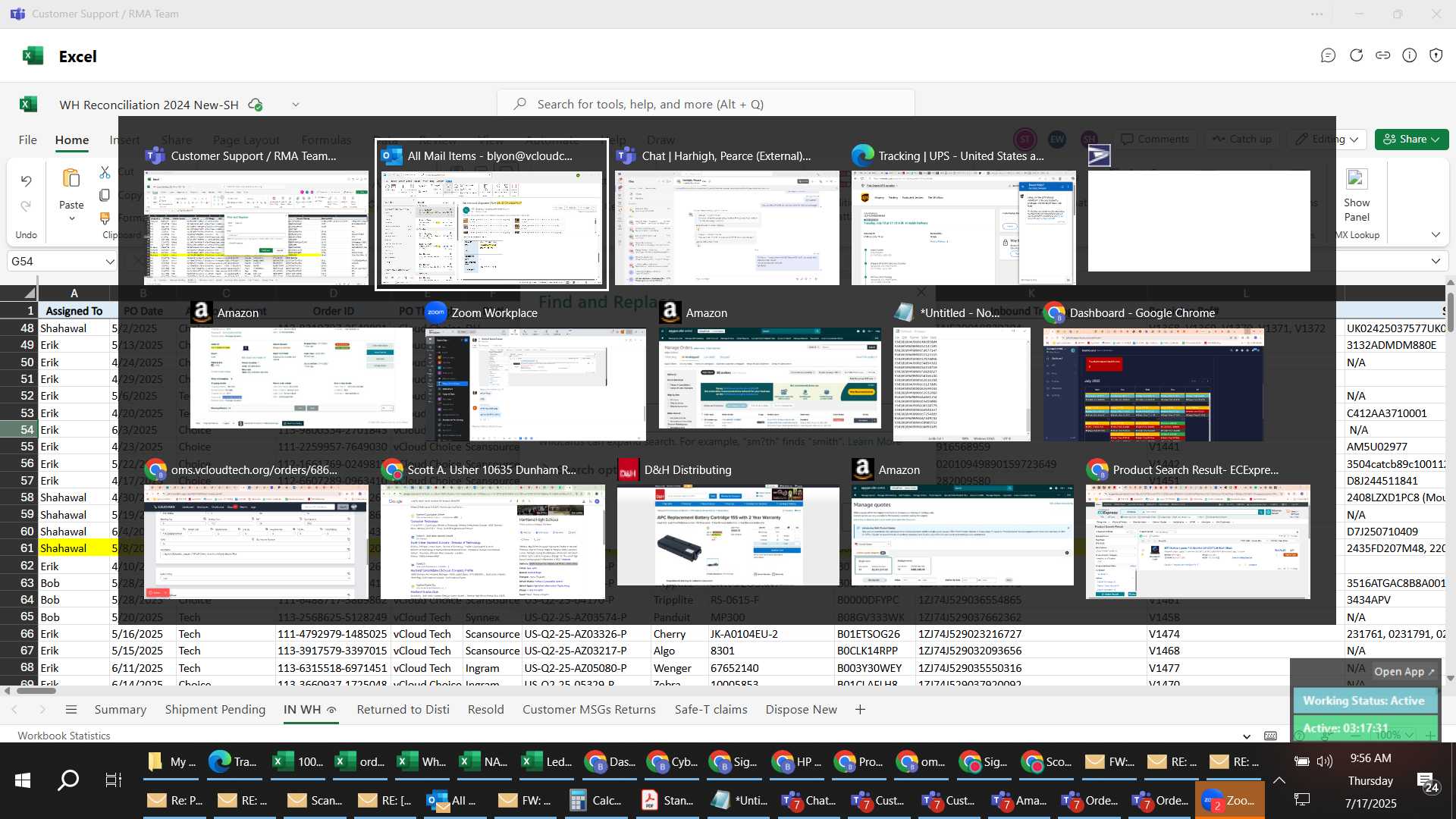This screenshot has height=819, width=1456.
Task: Open the notification center icon with 24 badge
Action: click(1426, 781)
